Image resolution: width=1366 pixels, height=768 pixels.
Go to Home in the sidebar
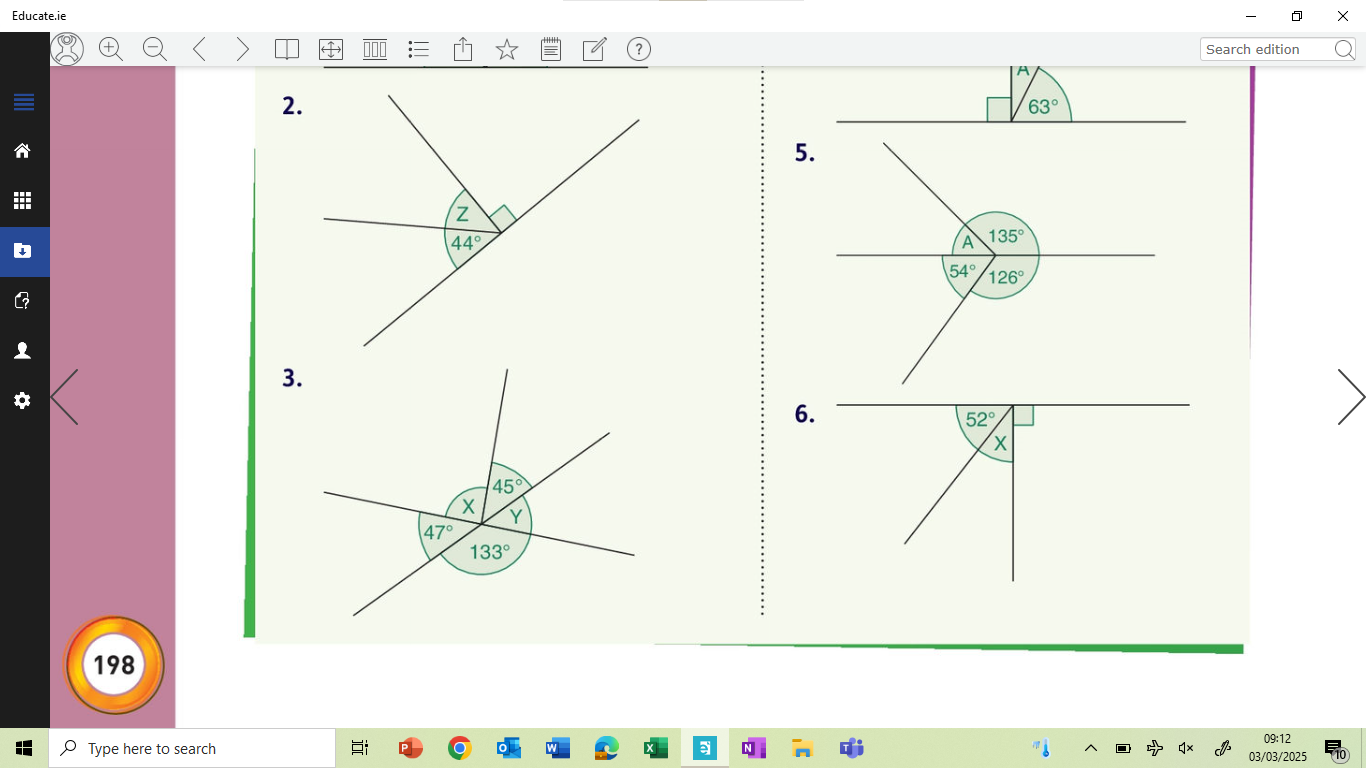24,150
